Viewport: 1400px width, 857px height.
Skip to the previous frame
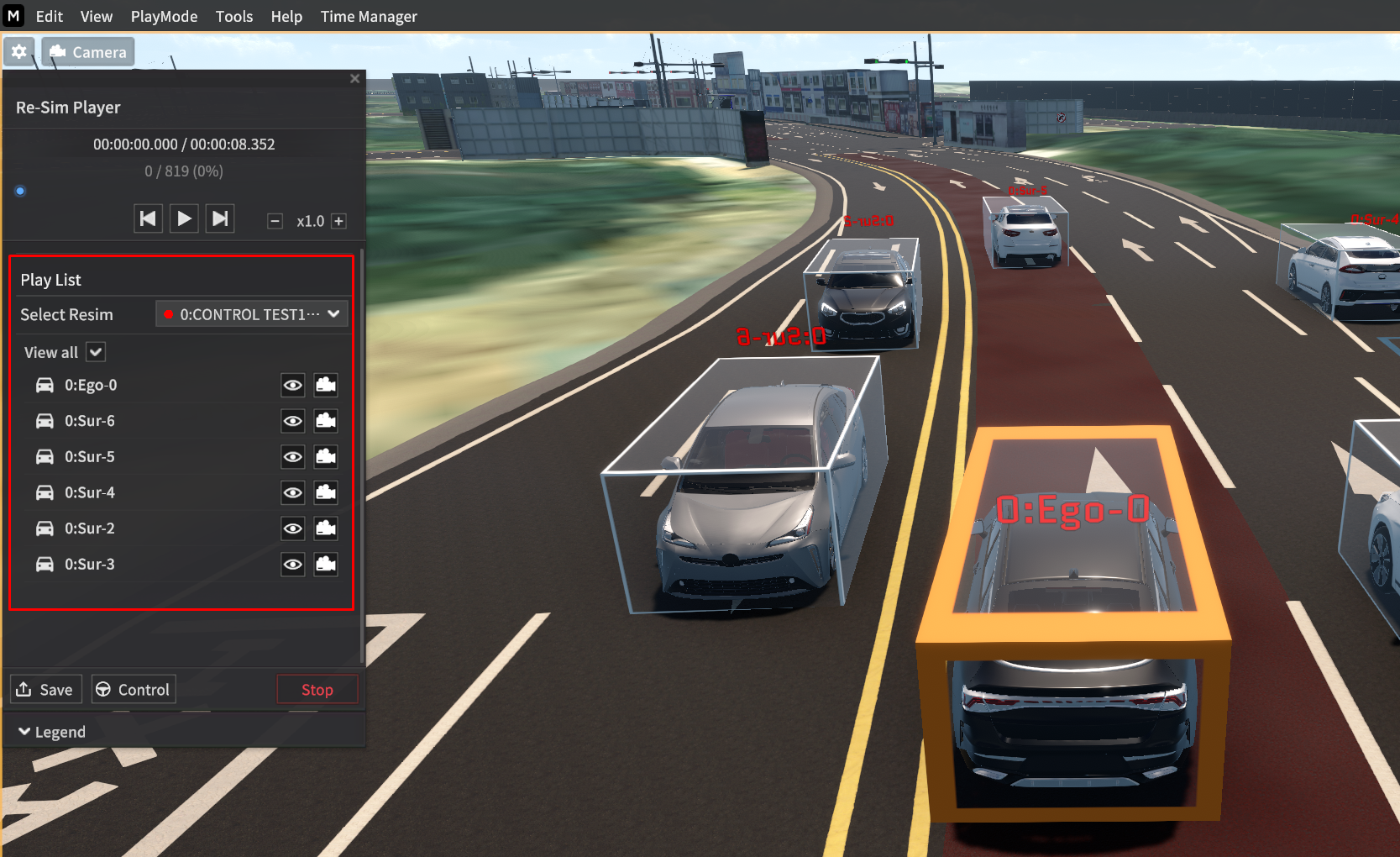tap(148, 219)
